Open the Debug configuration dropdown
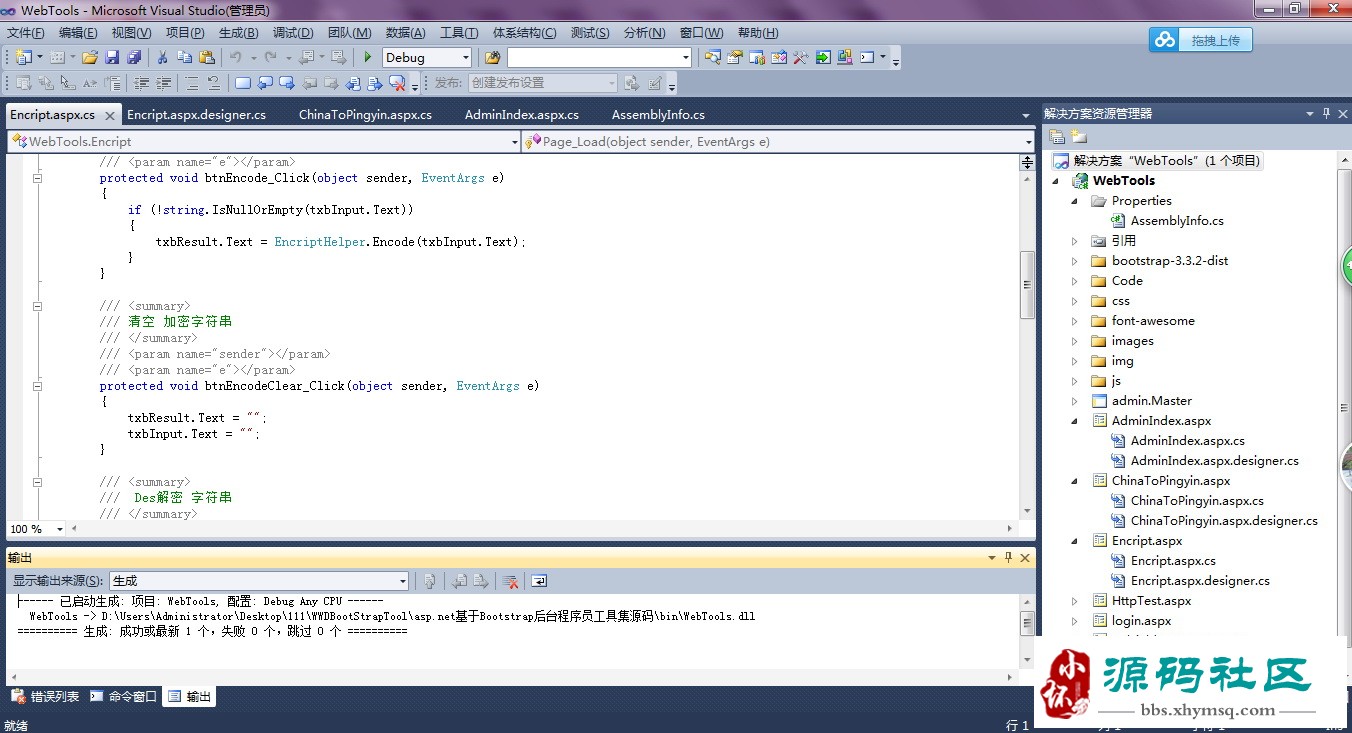Viewport: 1352px width, 733px height. (464, 58)
